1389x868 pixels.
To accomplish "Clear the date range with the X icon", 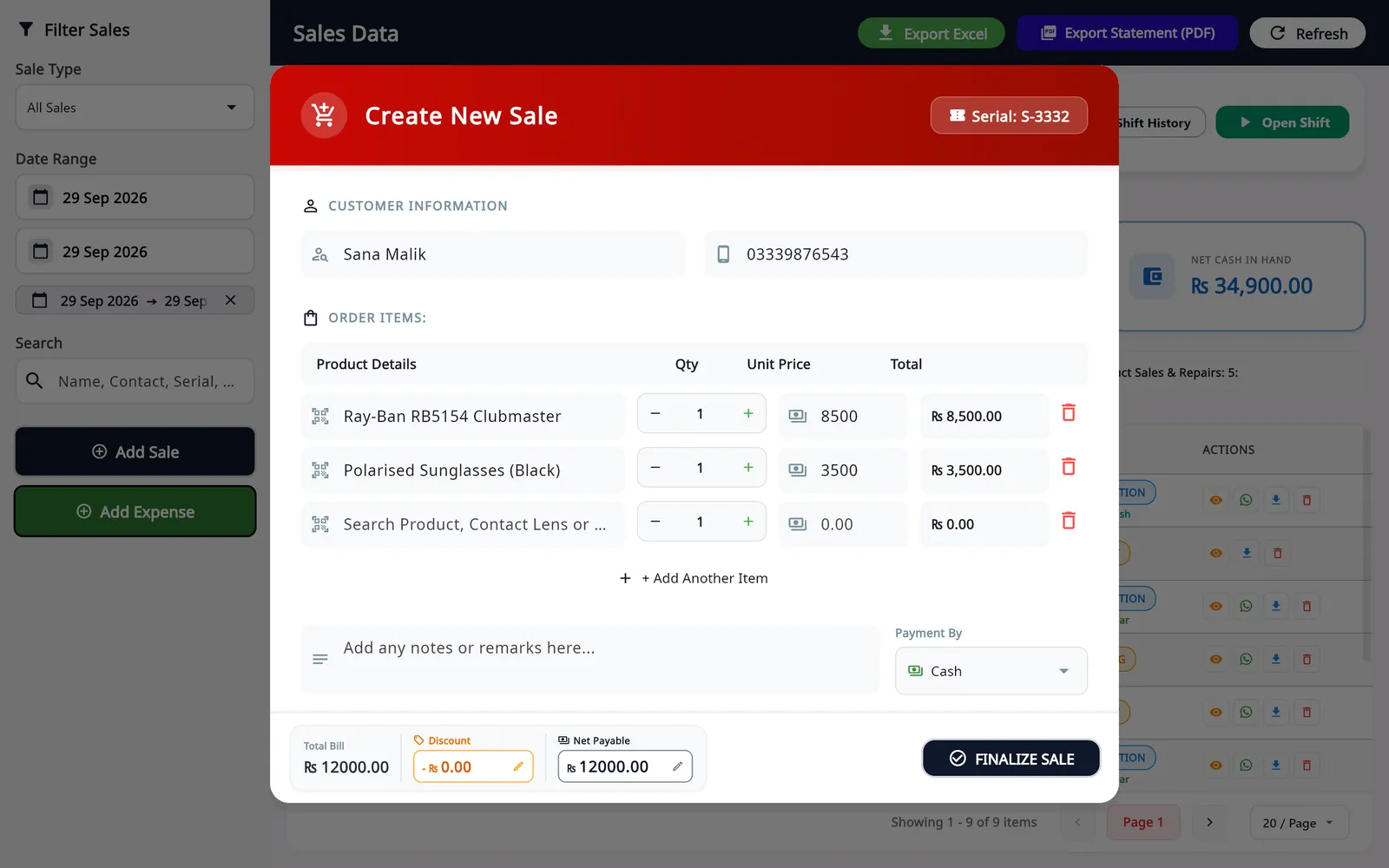I will point(231,300).
